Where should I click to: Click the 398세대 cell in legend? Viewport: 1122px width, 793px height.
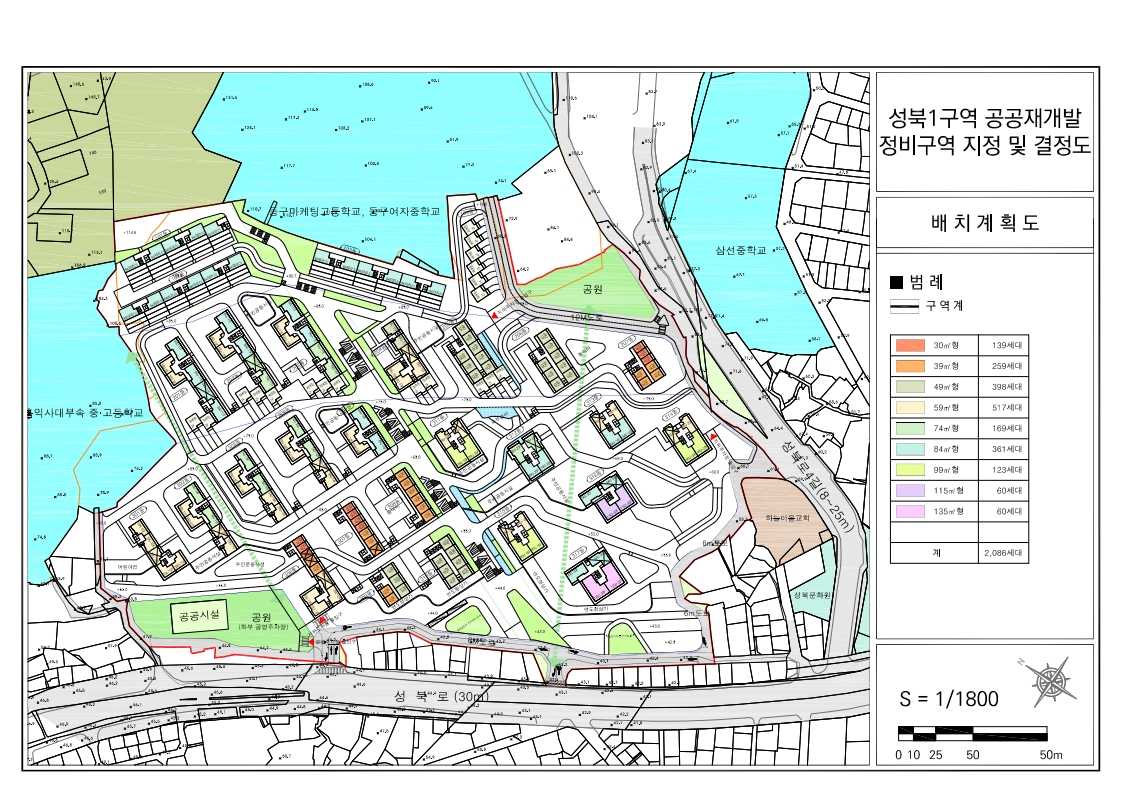coord(1003,387)
